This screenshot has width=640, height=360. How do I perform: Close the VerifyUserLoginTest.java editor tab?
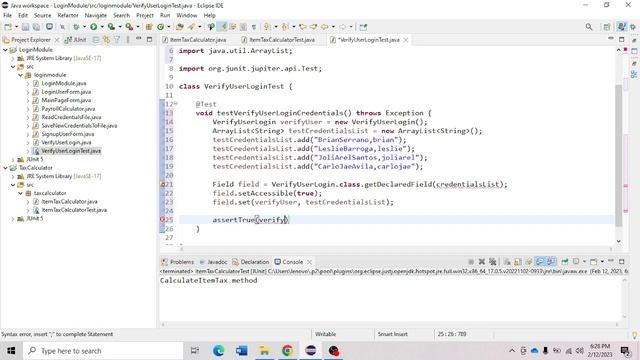[406, 40]
